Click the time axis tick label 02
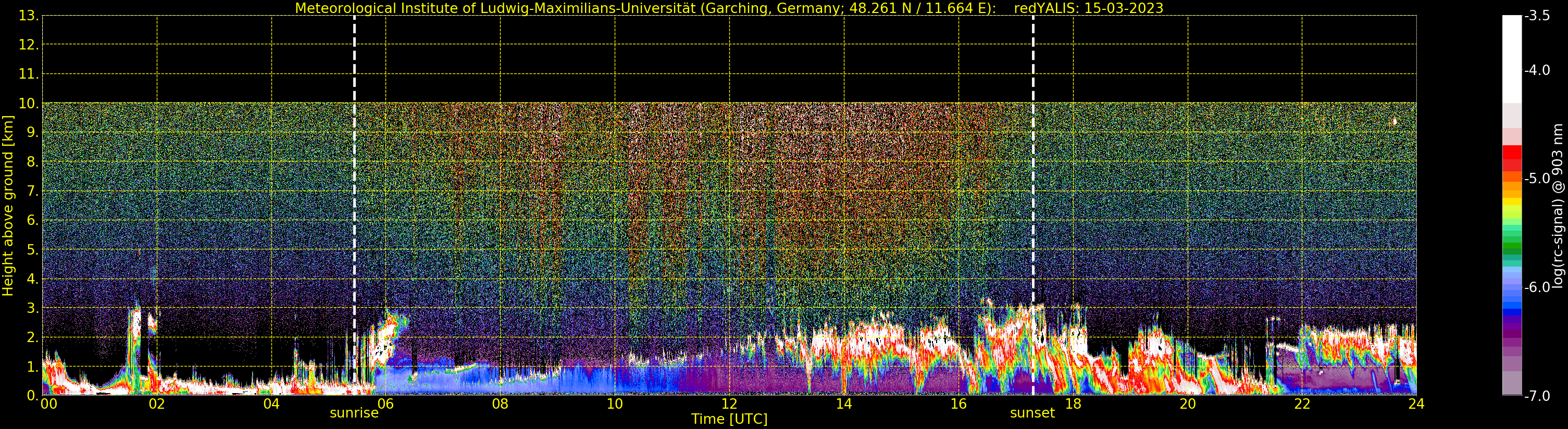 tap(156, 404)
